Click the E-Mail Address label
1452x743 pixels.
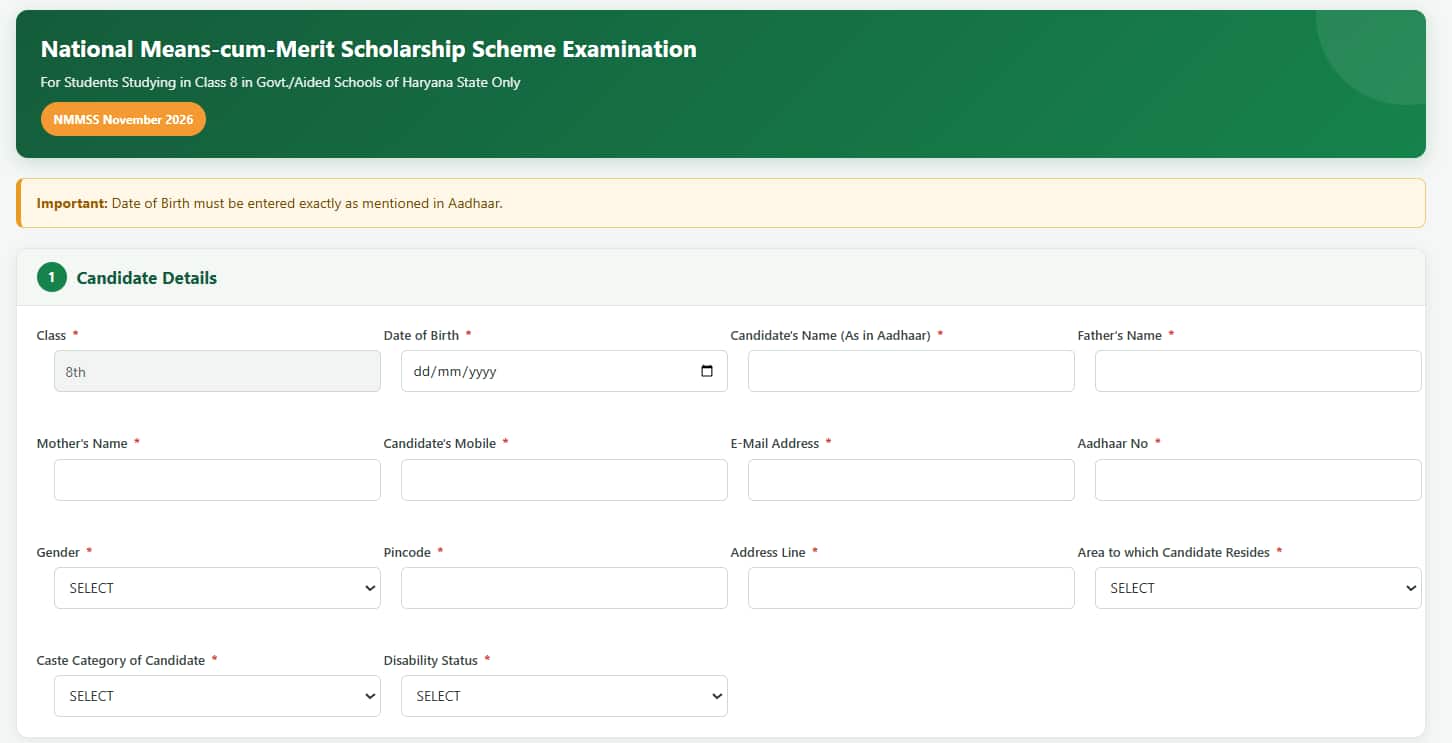click(x=775, y=443)
